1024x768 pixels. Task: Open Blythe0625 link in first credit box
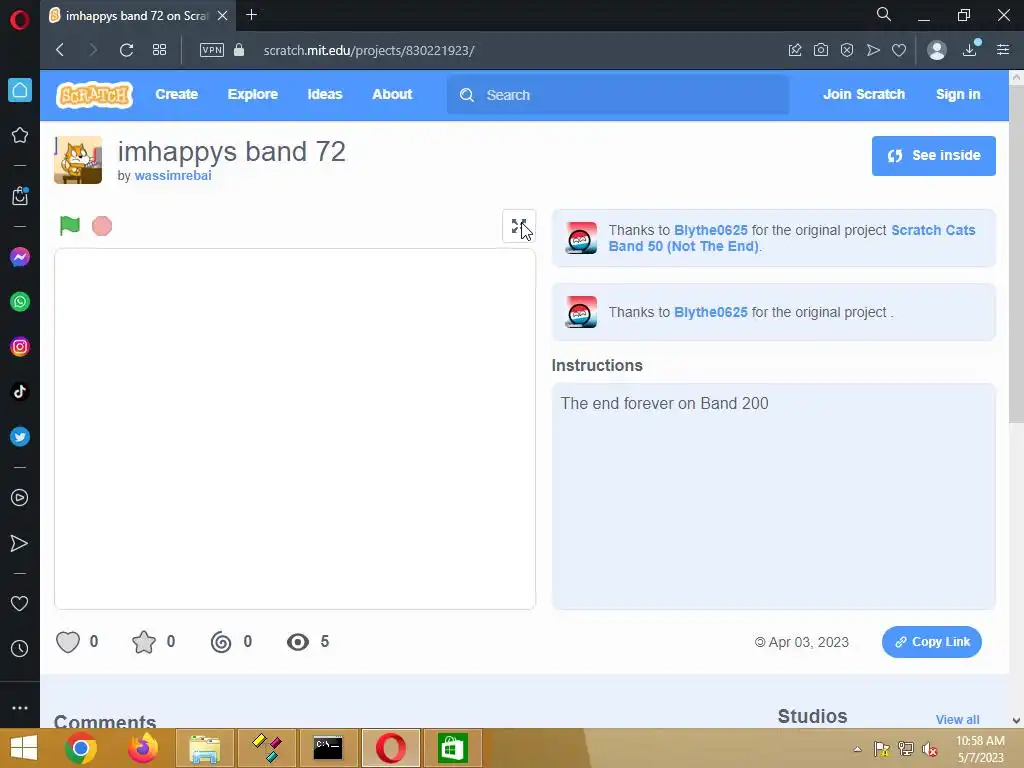click(711, 230)
